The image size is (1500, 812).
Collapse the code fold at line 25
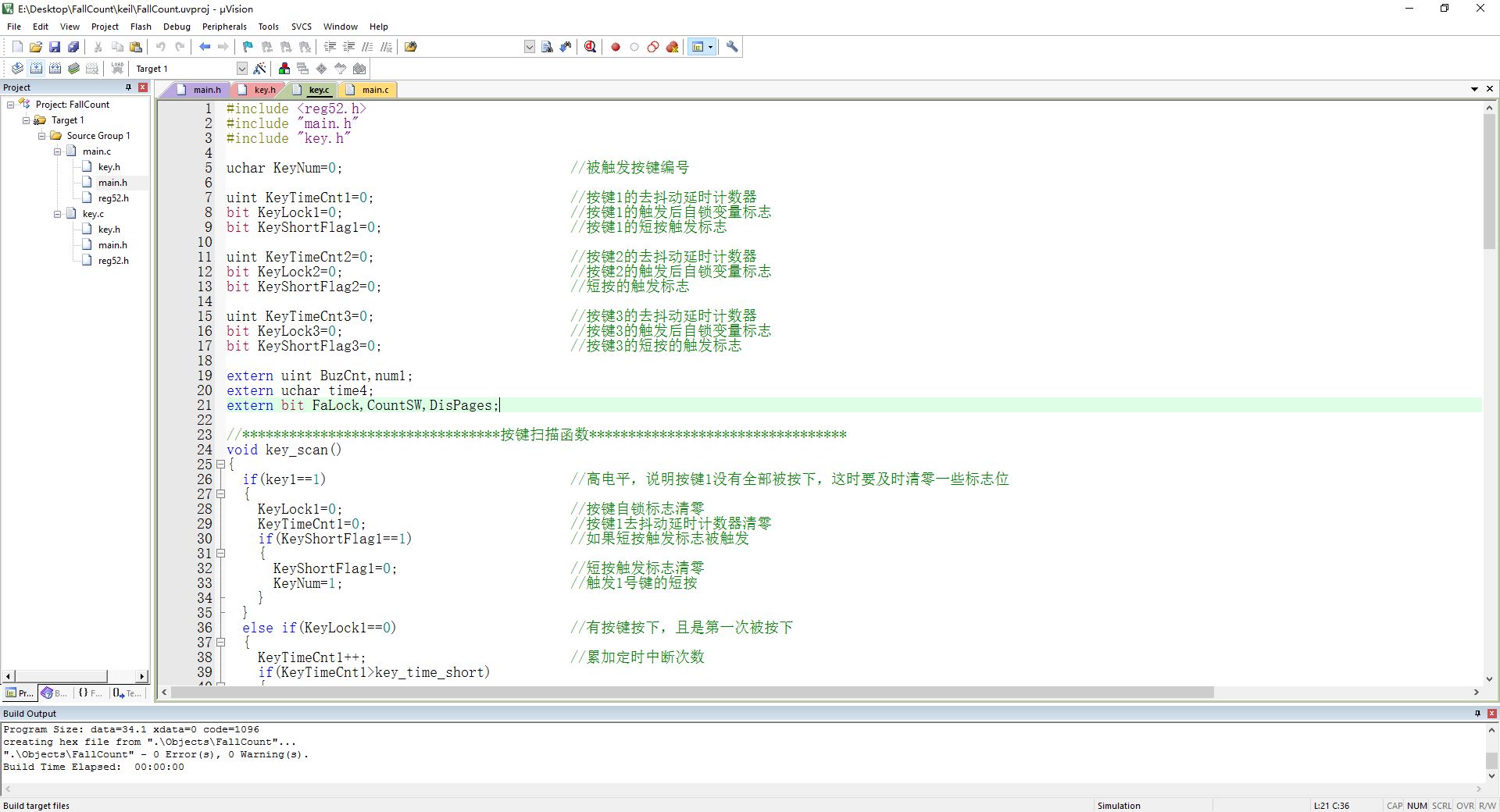(220, 465)
